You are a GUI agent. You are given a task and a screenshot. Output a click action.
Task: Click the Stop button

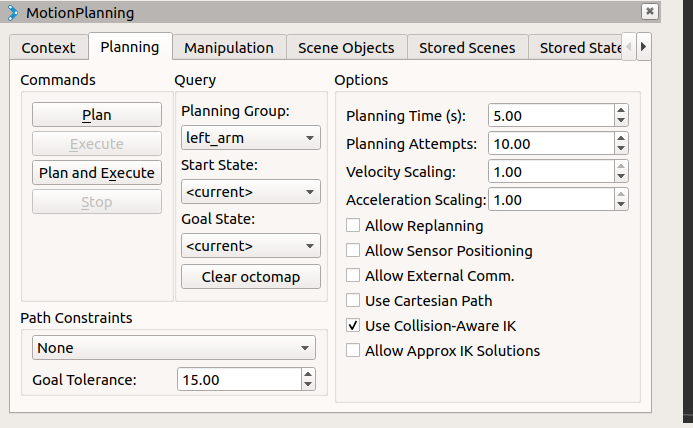point(97,202)
